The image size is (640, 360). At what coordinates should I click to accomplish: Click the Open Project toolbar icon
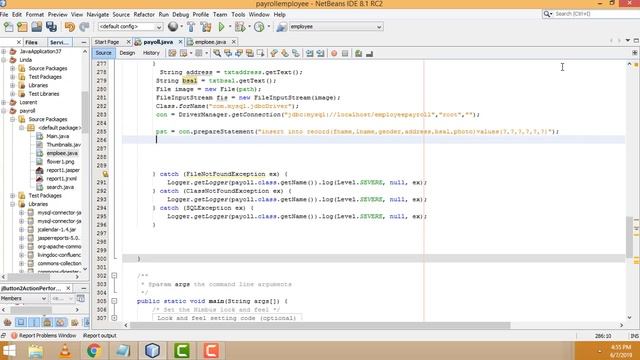pos(37,27)
